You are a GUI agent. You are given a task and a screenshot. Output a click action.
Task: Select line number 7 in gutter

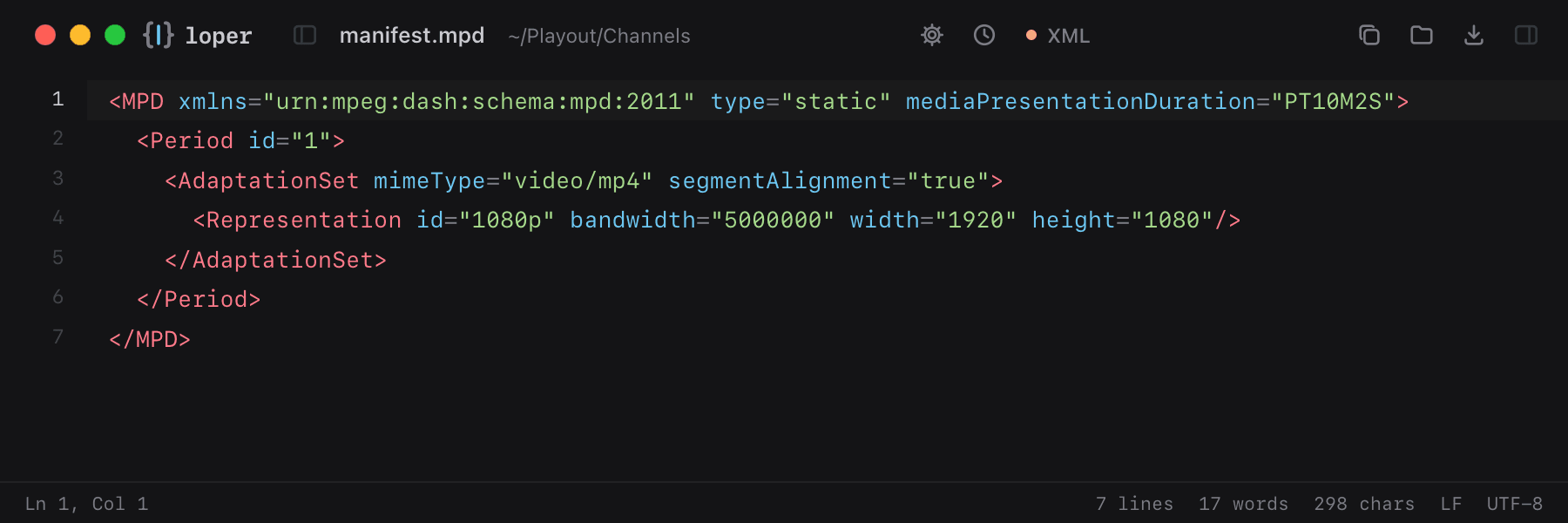click(57, 337)
